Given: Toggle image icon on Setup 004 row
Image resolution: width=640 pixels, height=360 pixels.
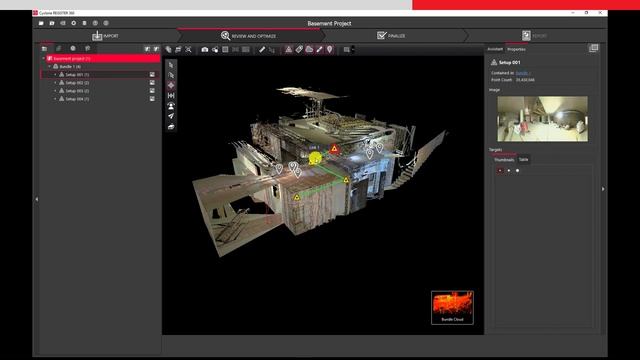Looking at the screenshot, I should tap(152, 99).
